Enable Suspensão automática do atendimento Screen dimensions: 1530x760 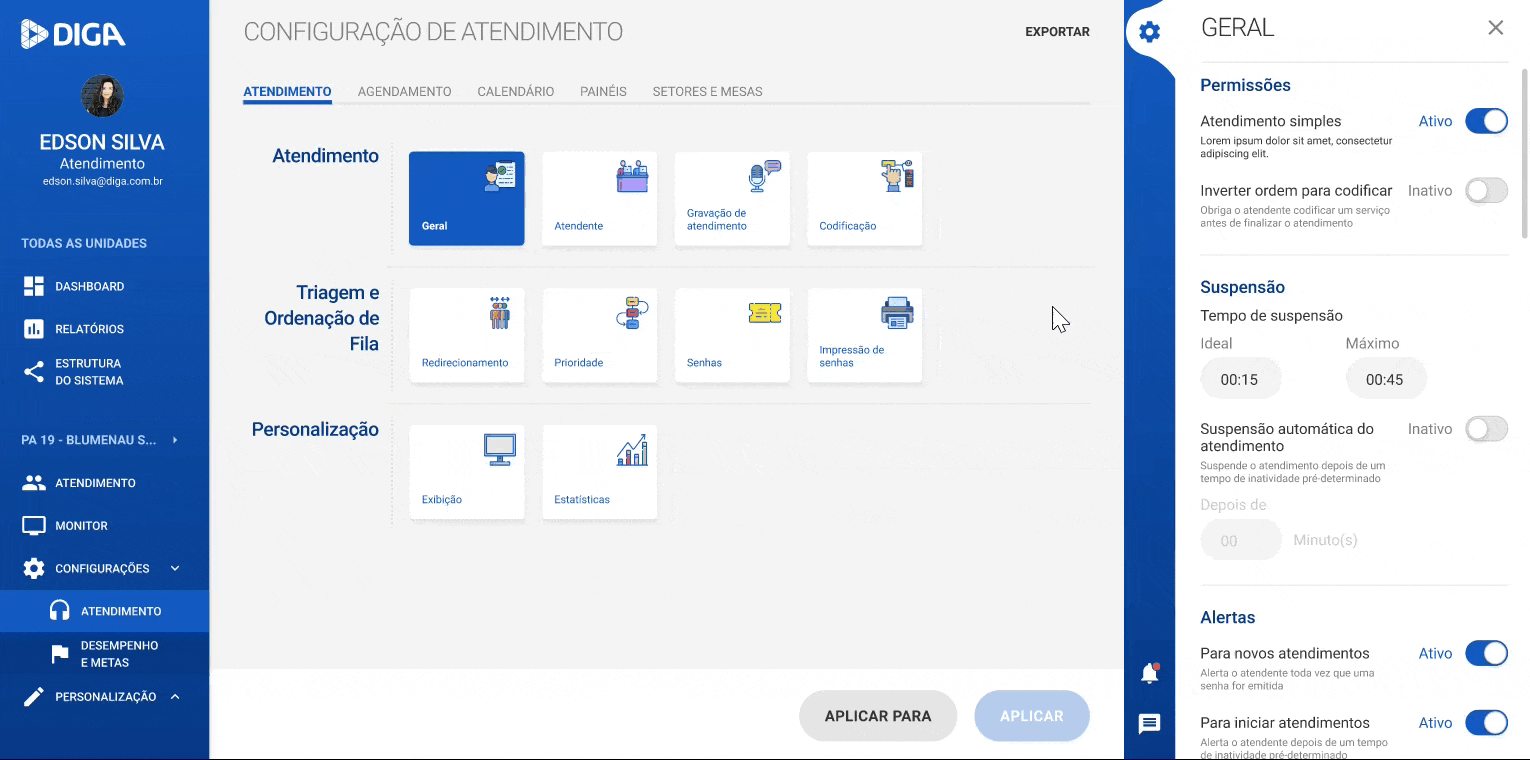click(x=1487, y=428)
